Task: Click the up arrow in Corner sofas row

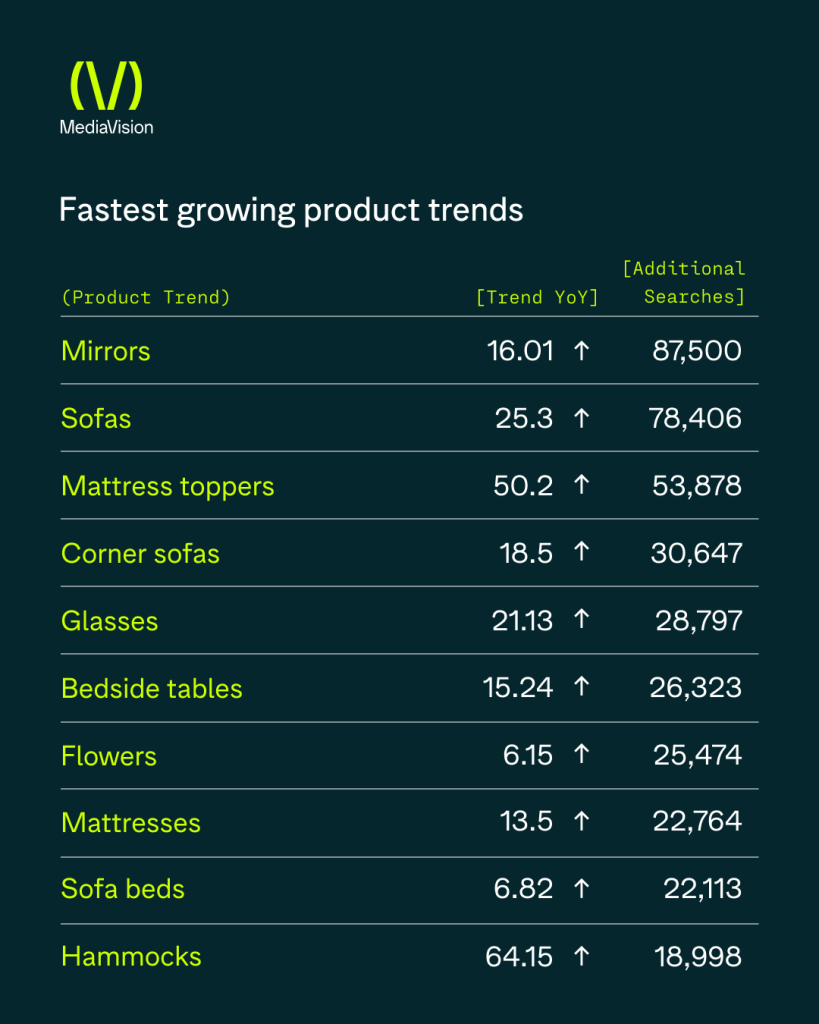Action: (581, 553)
